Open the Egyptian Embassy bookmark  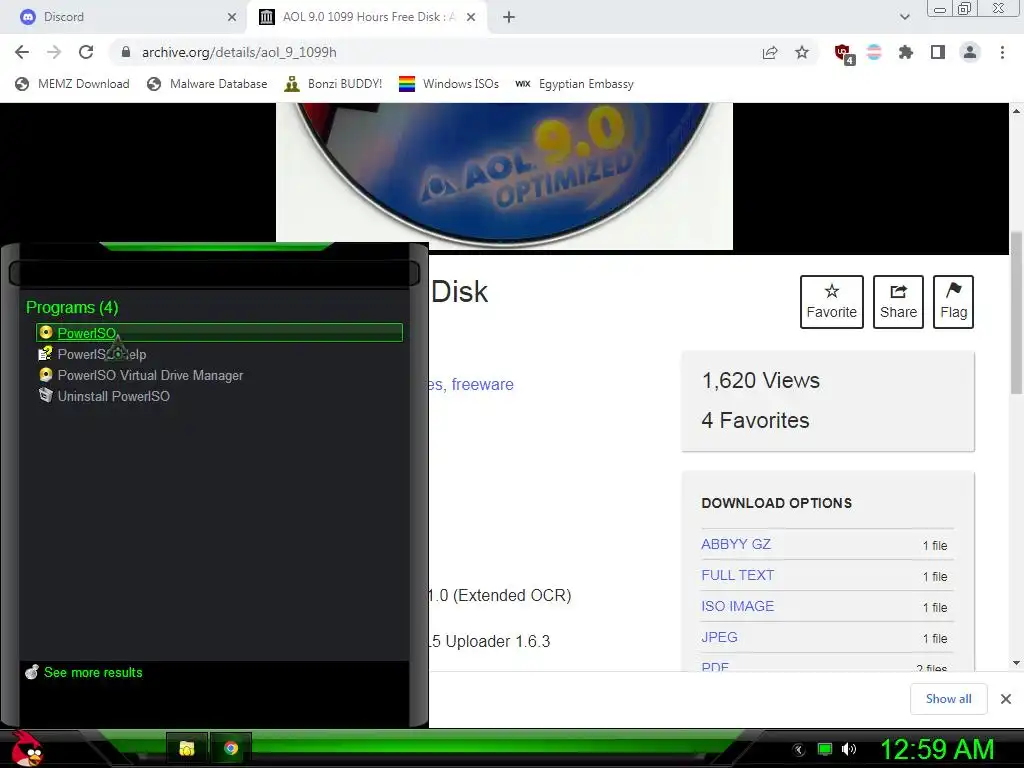[575, 84]
